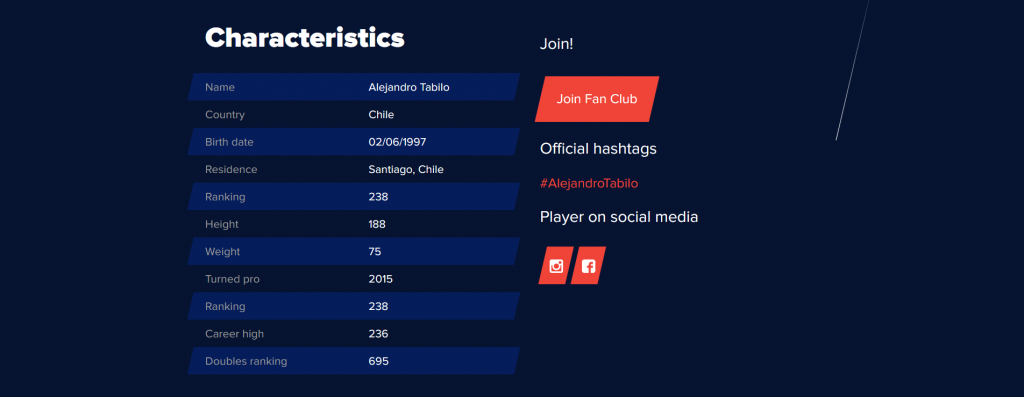Click the Player on social media heading
The height and width of the screenshot is (397, 1024).
pos(619,217)
